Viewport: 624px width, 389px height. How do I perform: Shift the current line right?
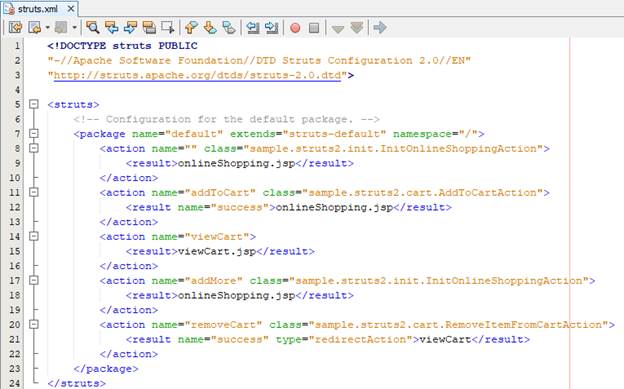pyautogui.click(x=271, y=27)
